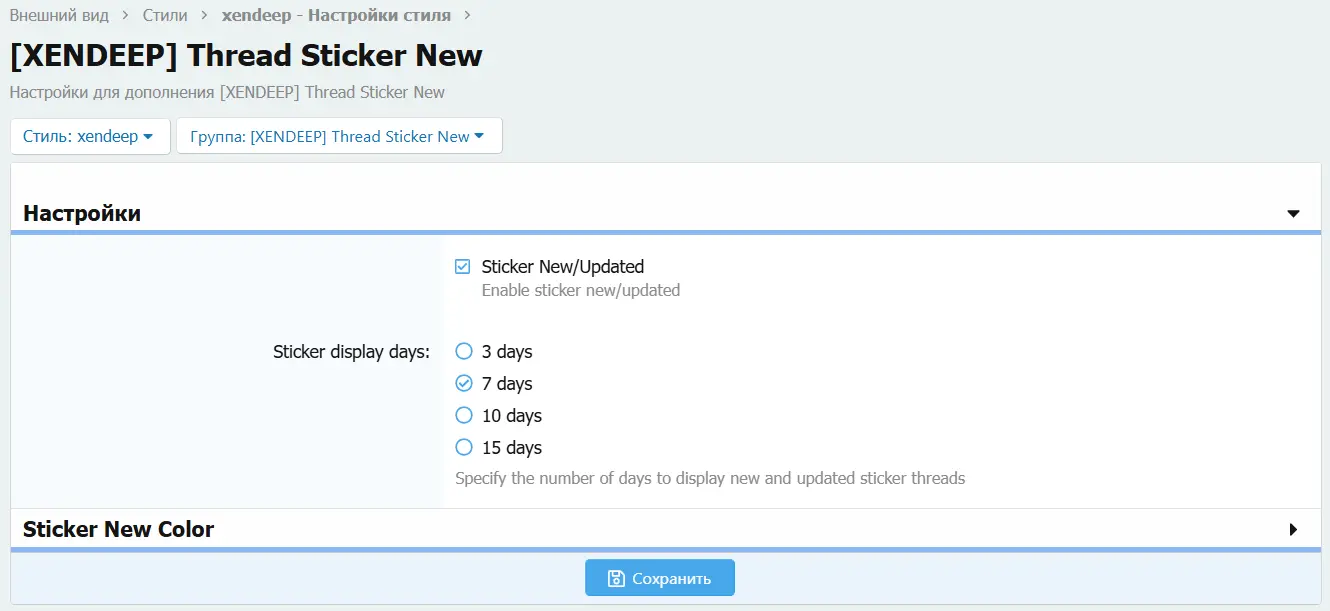Collapse the Настройки section header
Screen dimensions: 1330x611
(82, 214)
